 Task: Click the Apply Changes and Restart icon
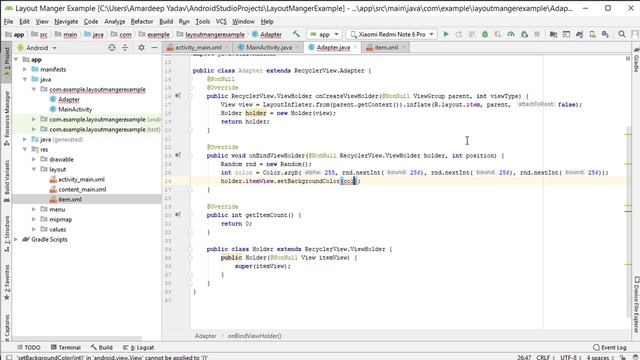(459, 34)
